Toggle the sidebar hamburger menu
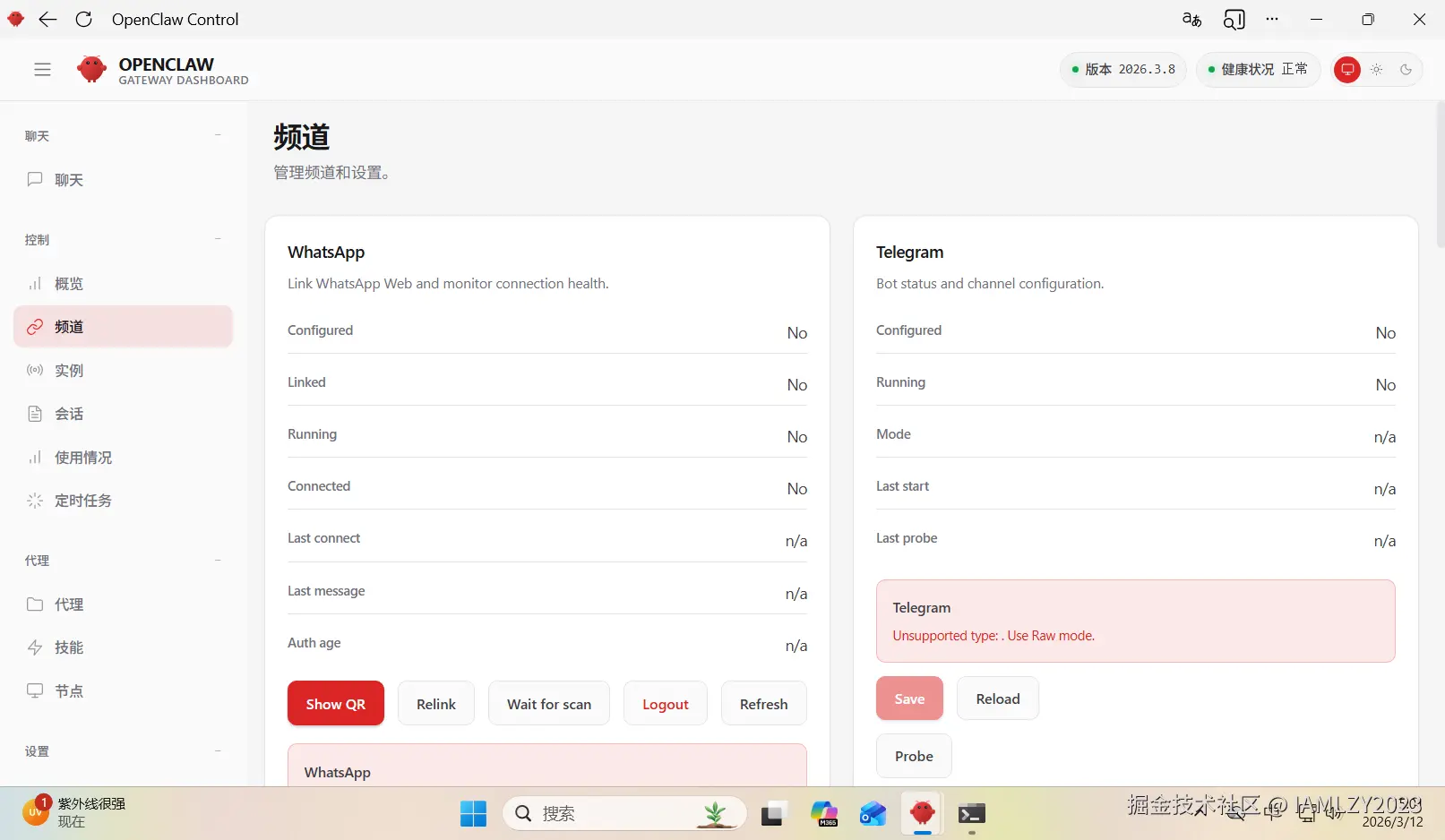This screenshot has height=840, width=1445. pos(42,70)
